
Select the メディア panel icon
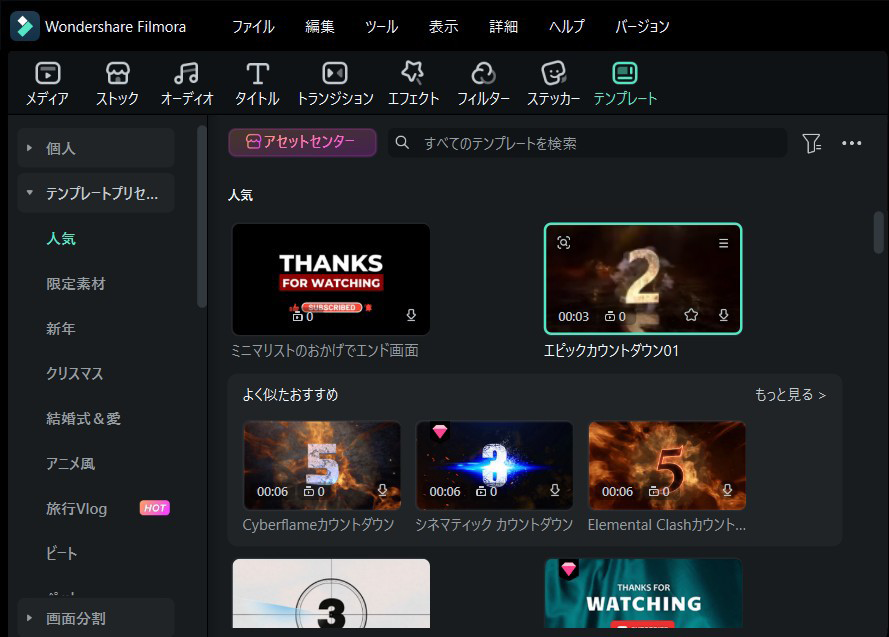(x=47, y=82)
